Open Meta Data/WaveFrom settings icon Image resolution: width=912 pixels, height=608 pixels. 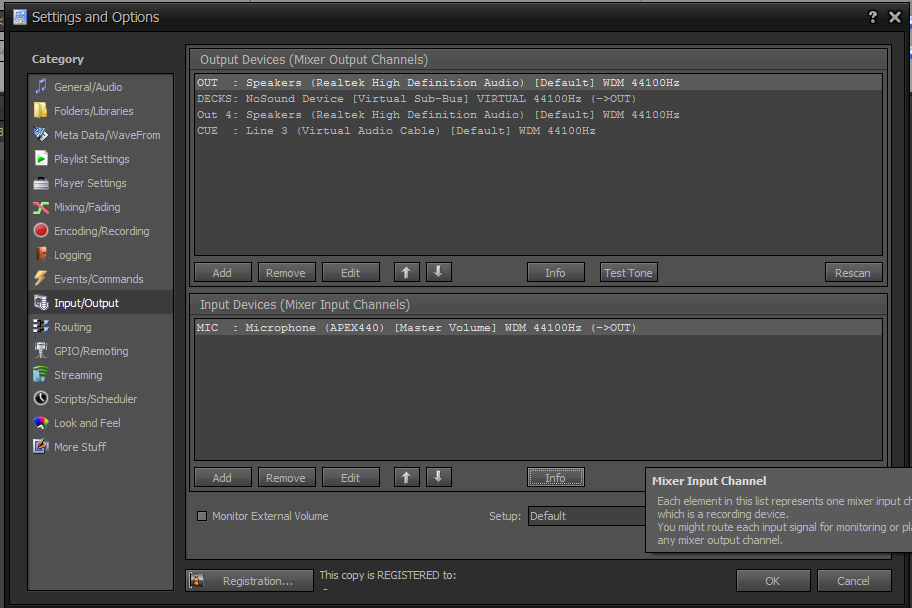tap(42, 135)
